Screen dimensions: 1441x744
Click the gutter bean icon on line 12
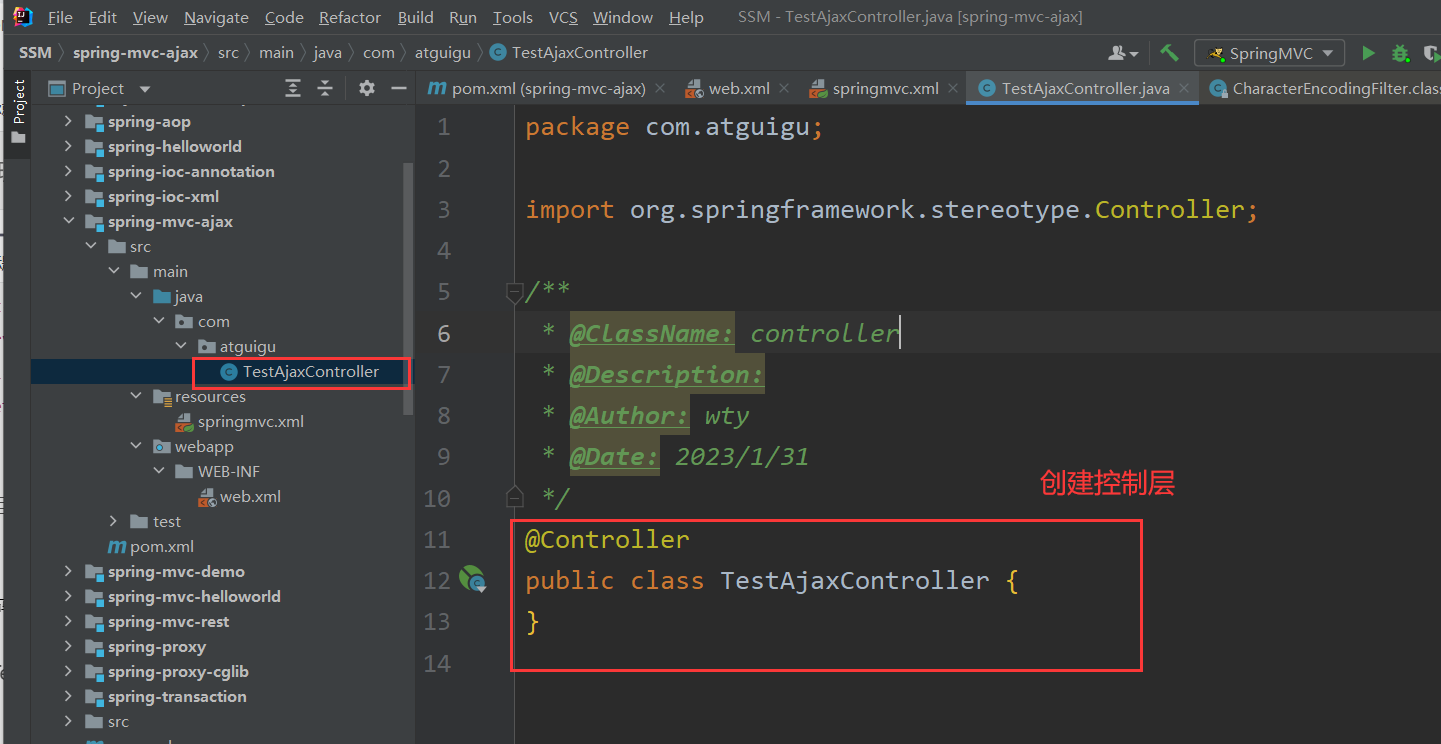coord(472,579)
